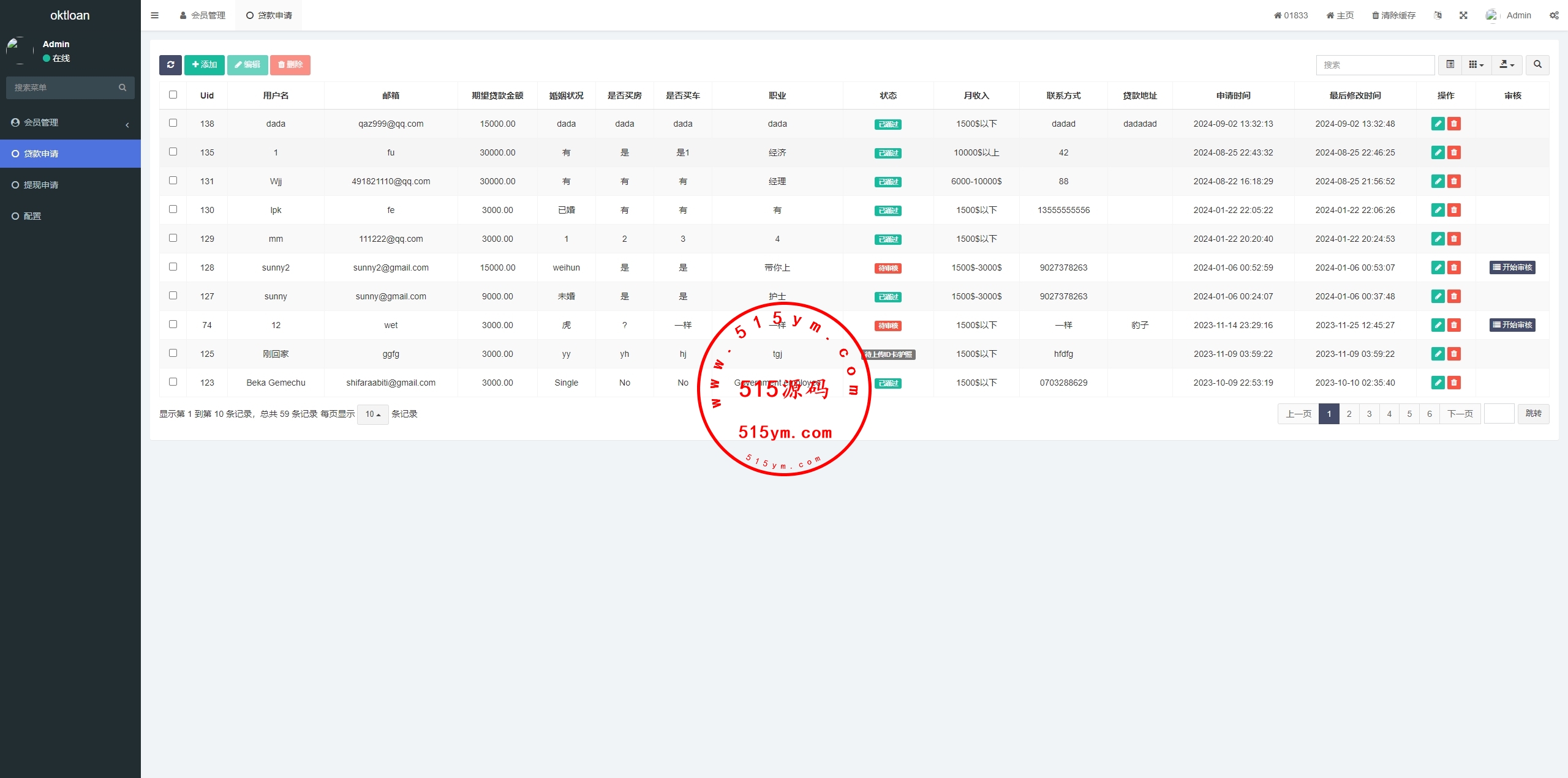Tick the checkbox for row Uid 135

(173, 152)
